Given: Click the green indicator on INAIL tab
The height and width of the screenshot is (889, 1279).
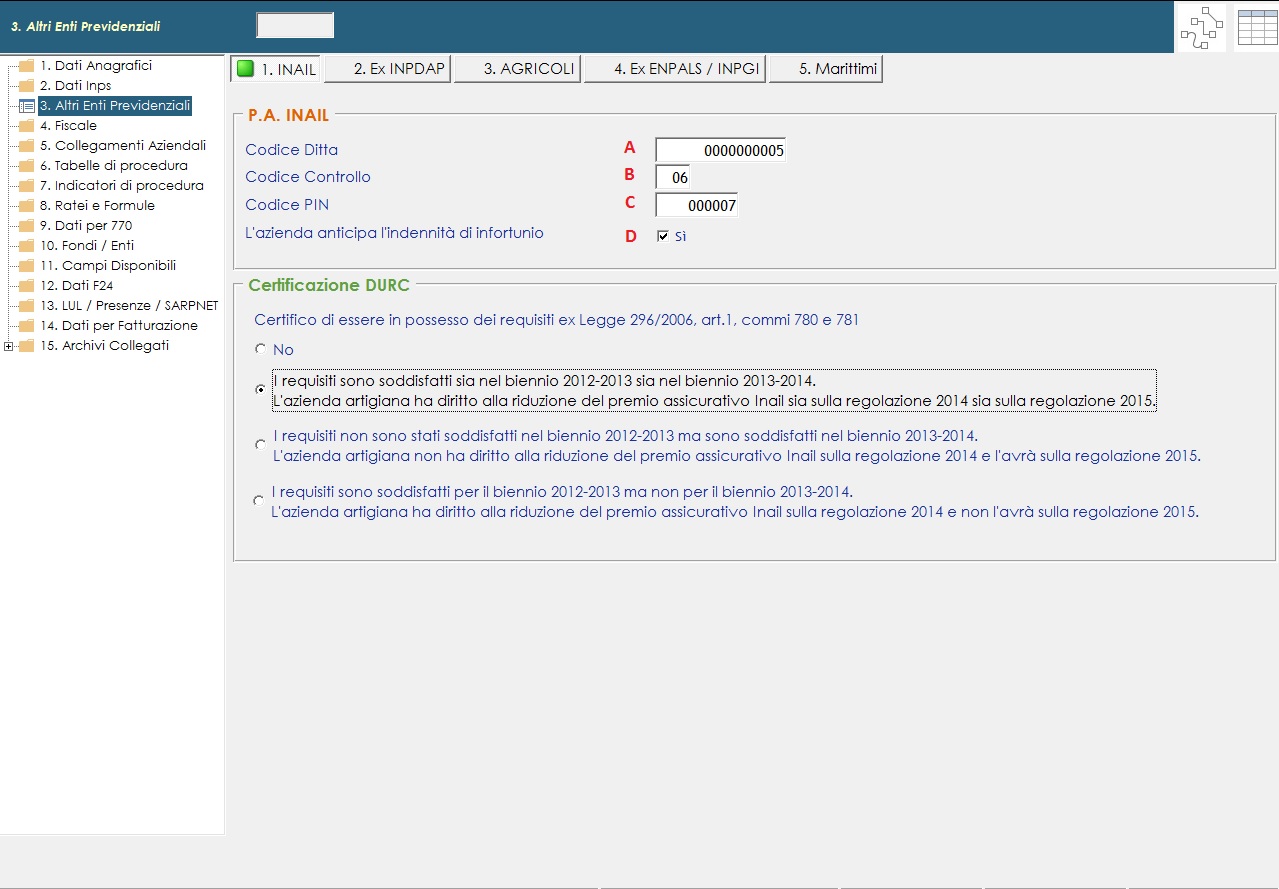Looking at the screenshot, I should 245,69.
